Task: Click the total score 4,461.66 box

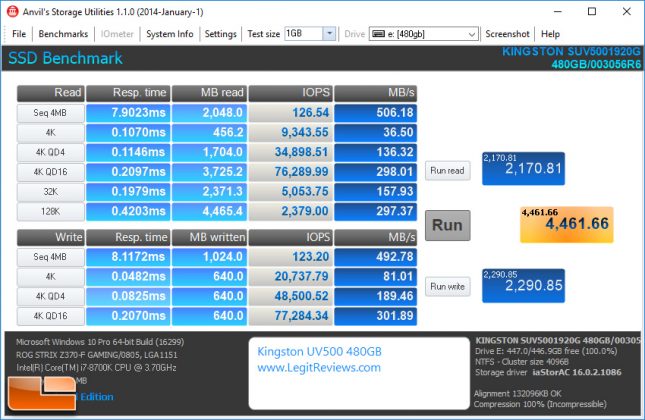Action: tap(566, 225)
